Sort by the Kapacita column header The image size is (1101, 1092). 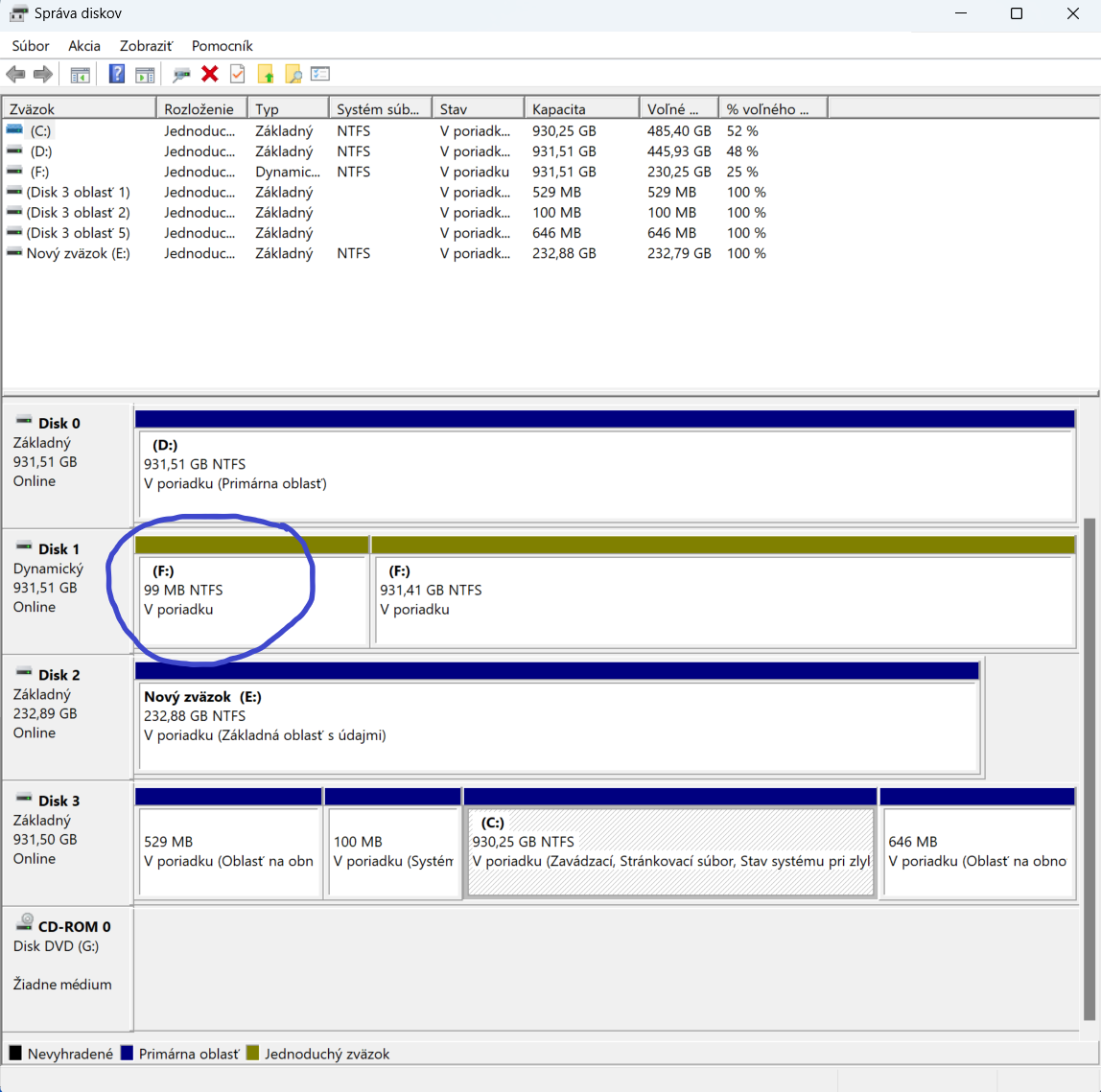582,108
